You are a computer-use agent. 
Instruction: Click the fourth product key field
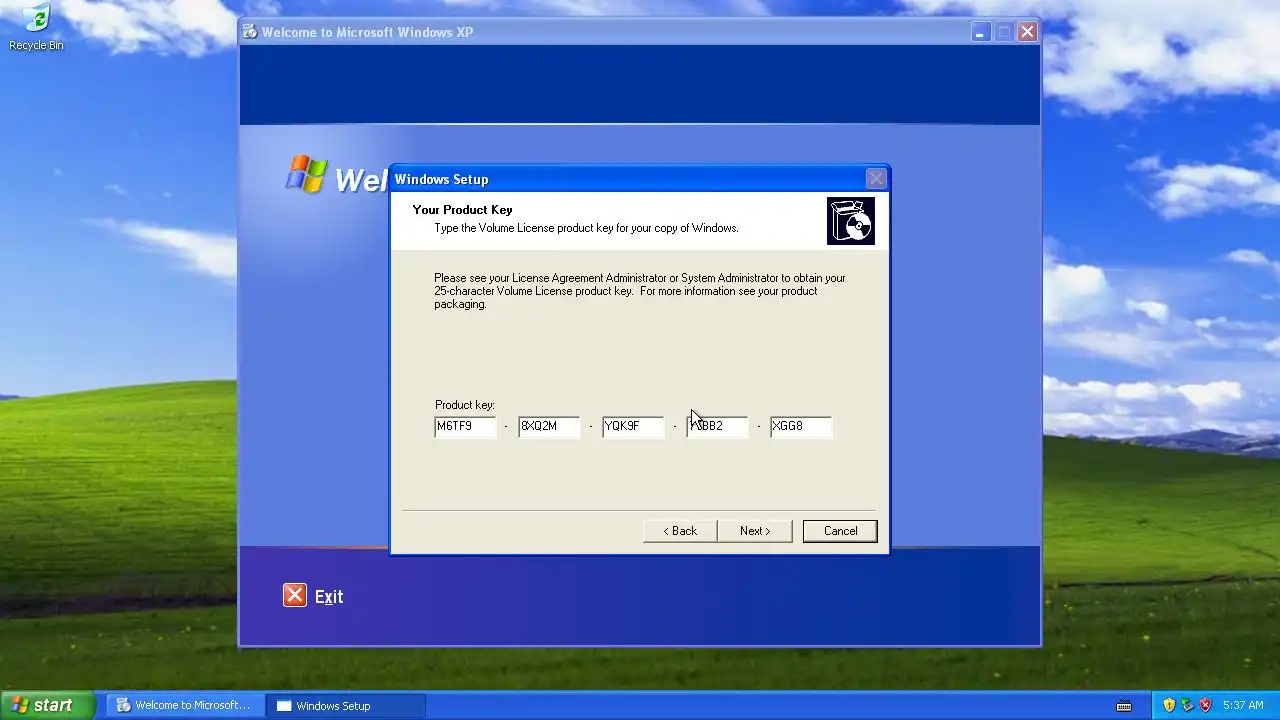pos(717,426)
